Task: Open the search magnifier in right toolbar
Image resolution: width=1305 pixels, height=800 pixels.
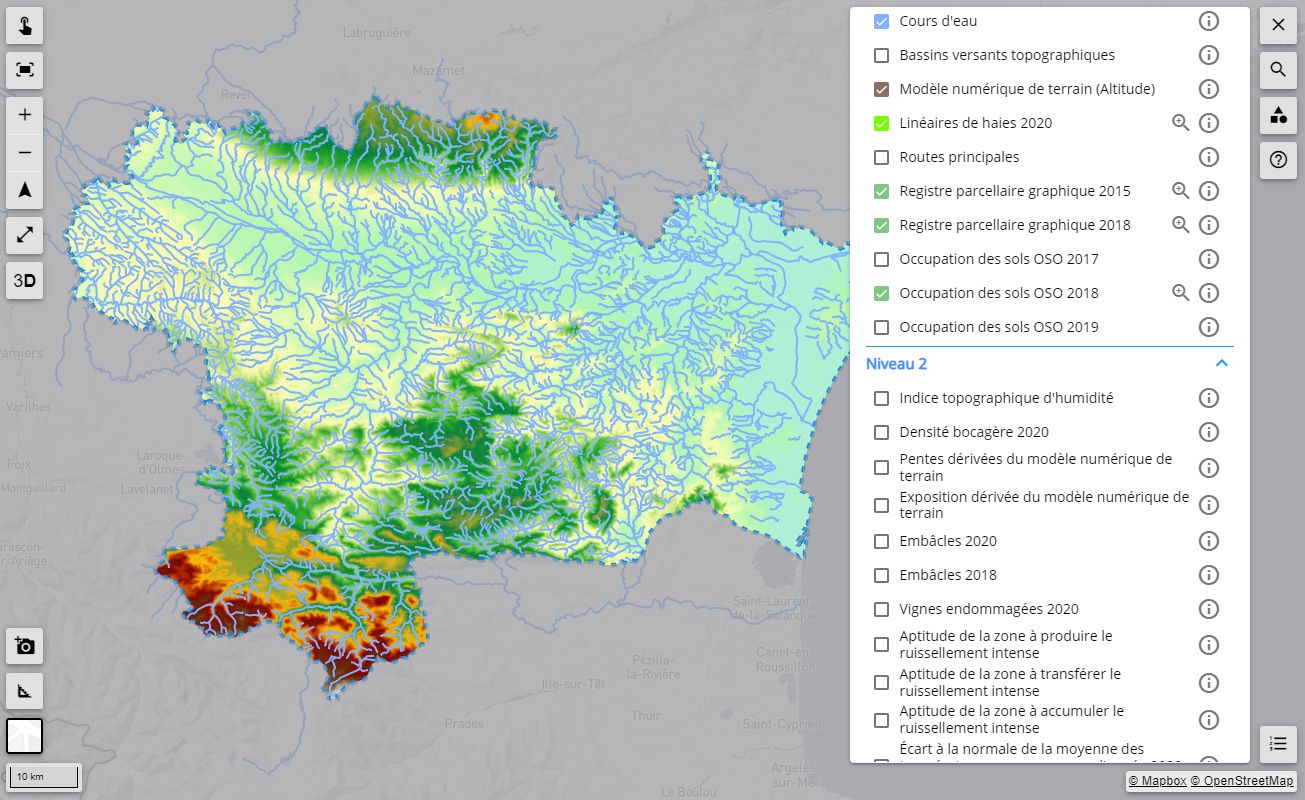Action: 1278,70
